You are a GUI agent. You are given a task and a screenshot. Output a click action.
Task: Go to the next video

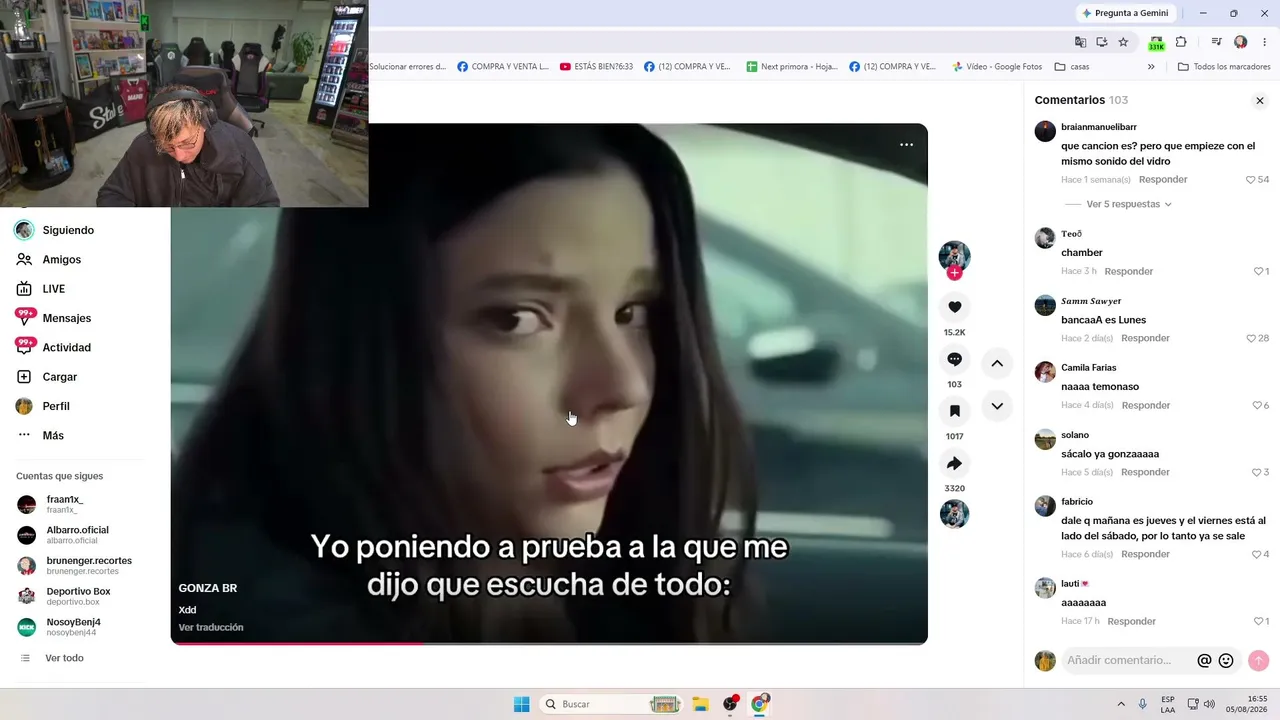(x=997, y=406)
